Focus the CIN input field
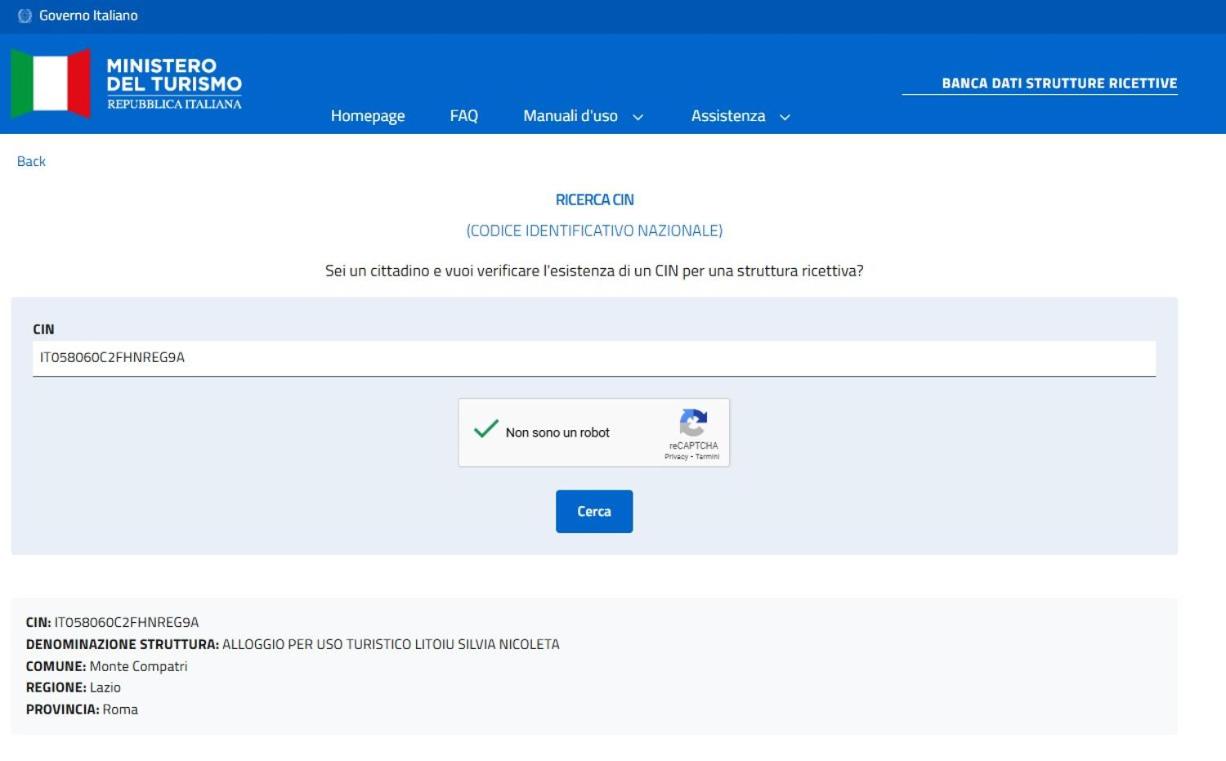The width and height of the screenshot is (1226, 761). click(594, 358)
